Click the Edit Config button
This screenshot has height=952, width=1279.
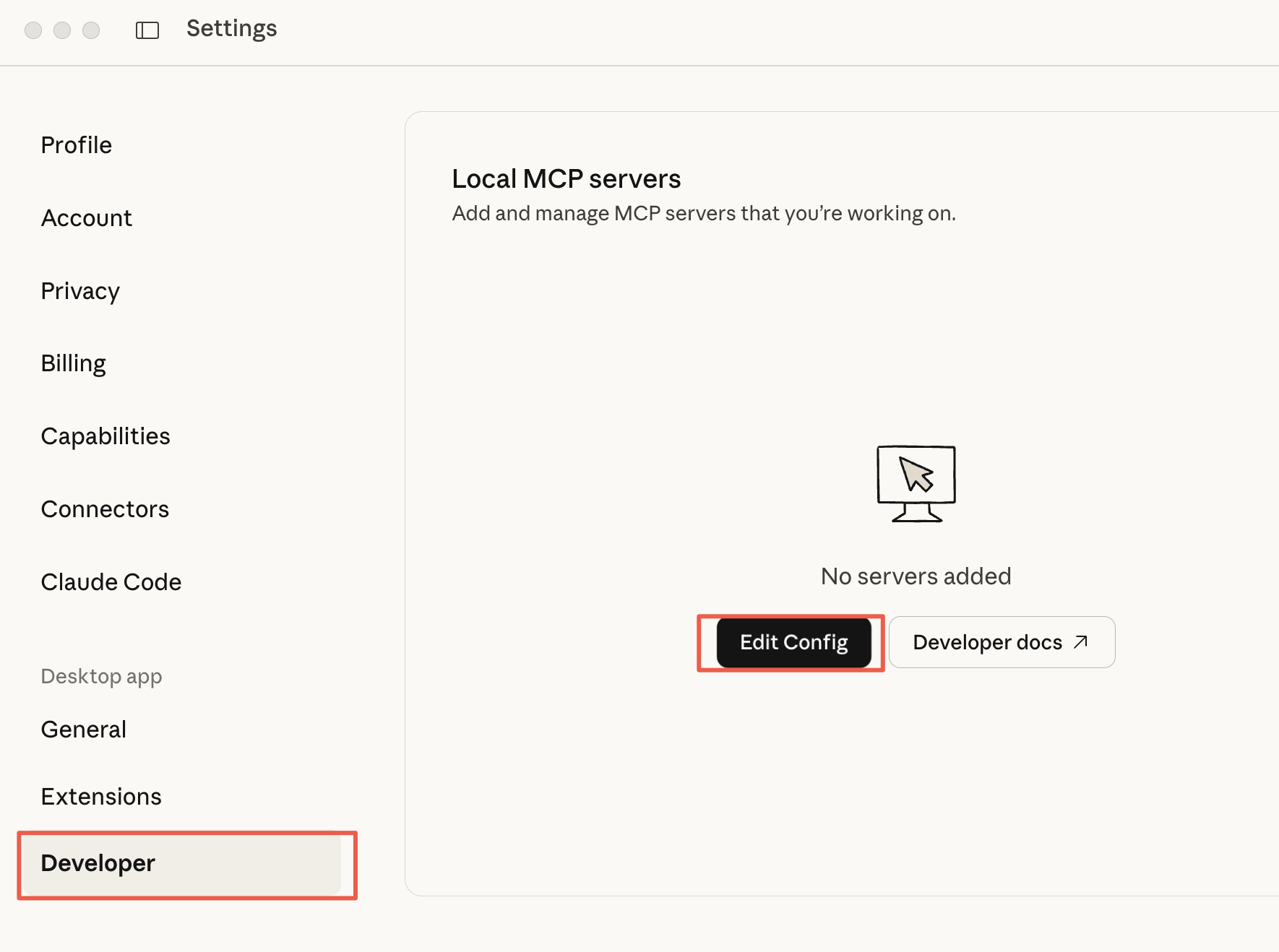pos(793,642)
